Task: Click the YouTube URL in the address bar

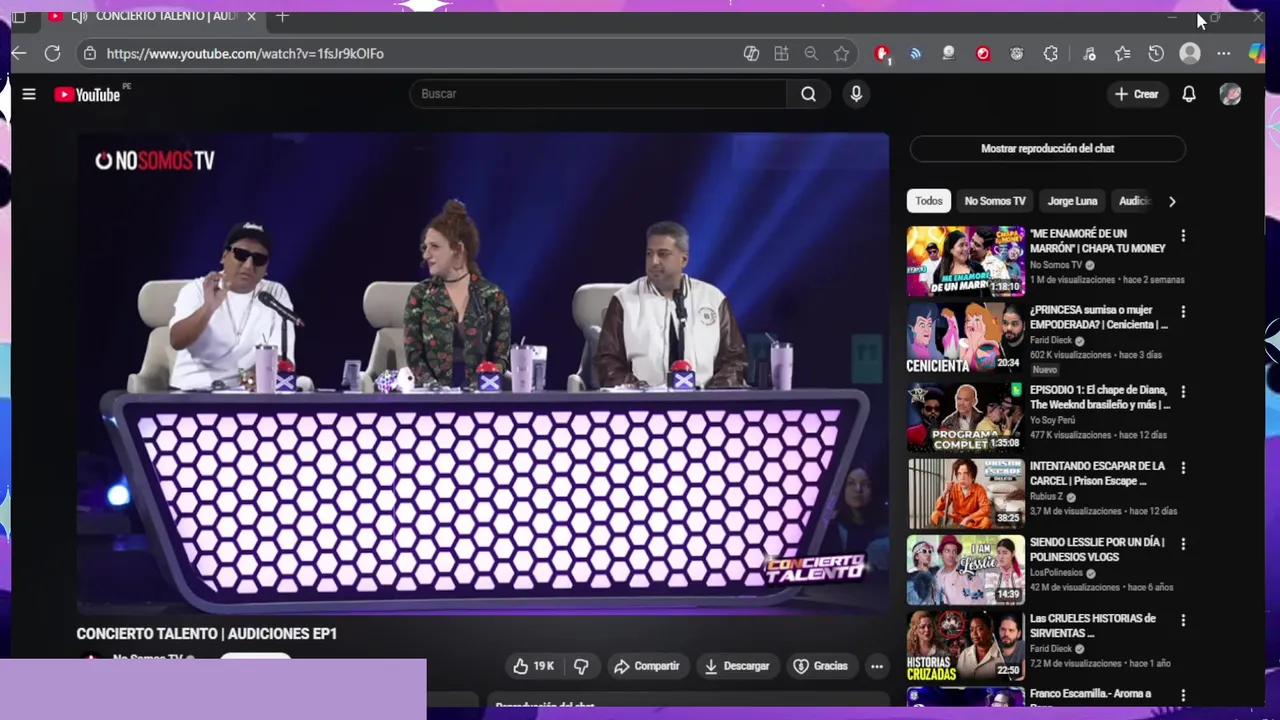Action: click(245, 54)
